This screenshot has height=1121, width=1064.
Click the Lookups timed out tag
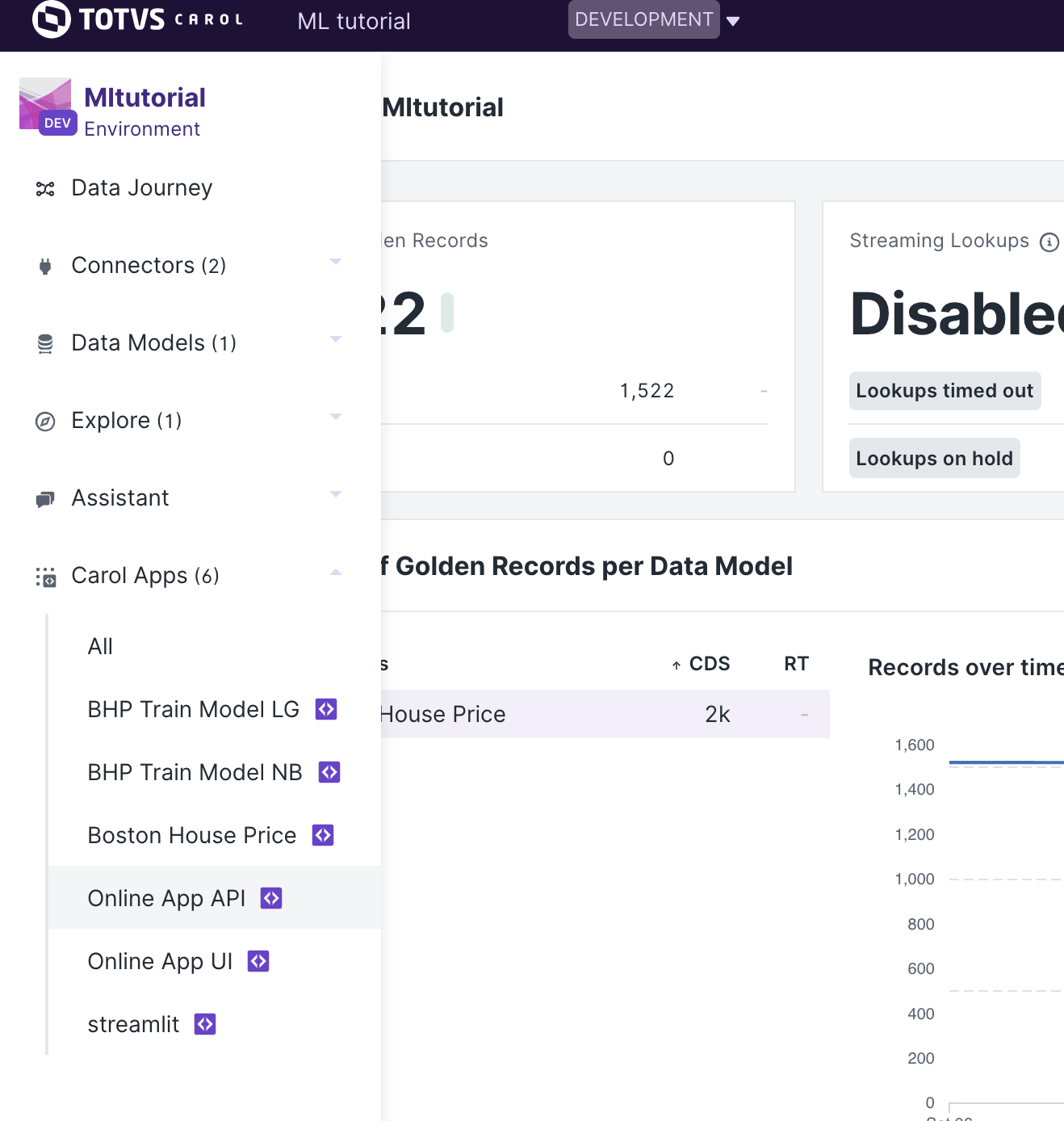coord(945,391)
